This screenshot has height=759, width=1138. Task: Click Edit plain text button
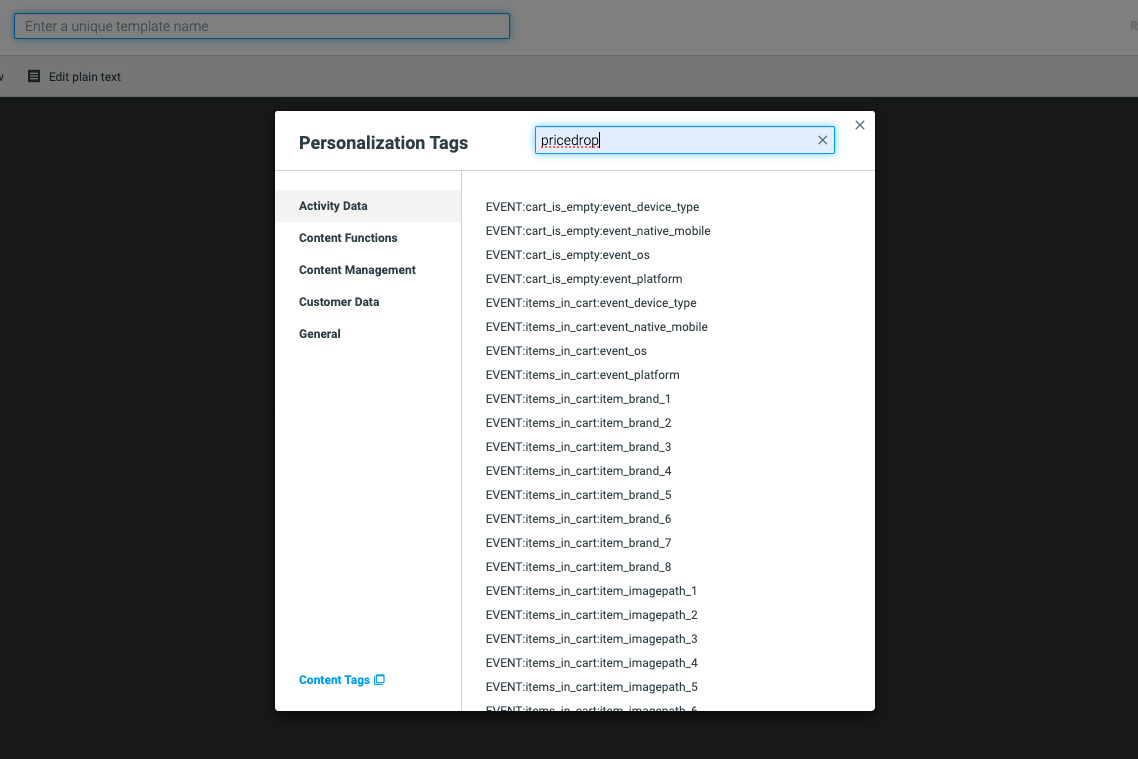point(74,76)
